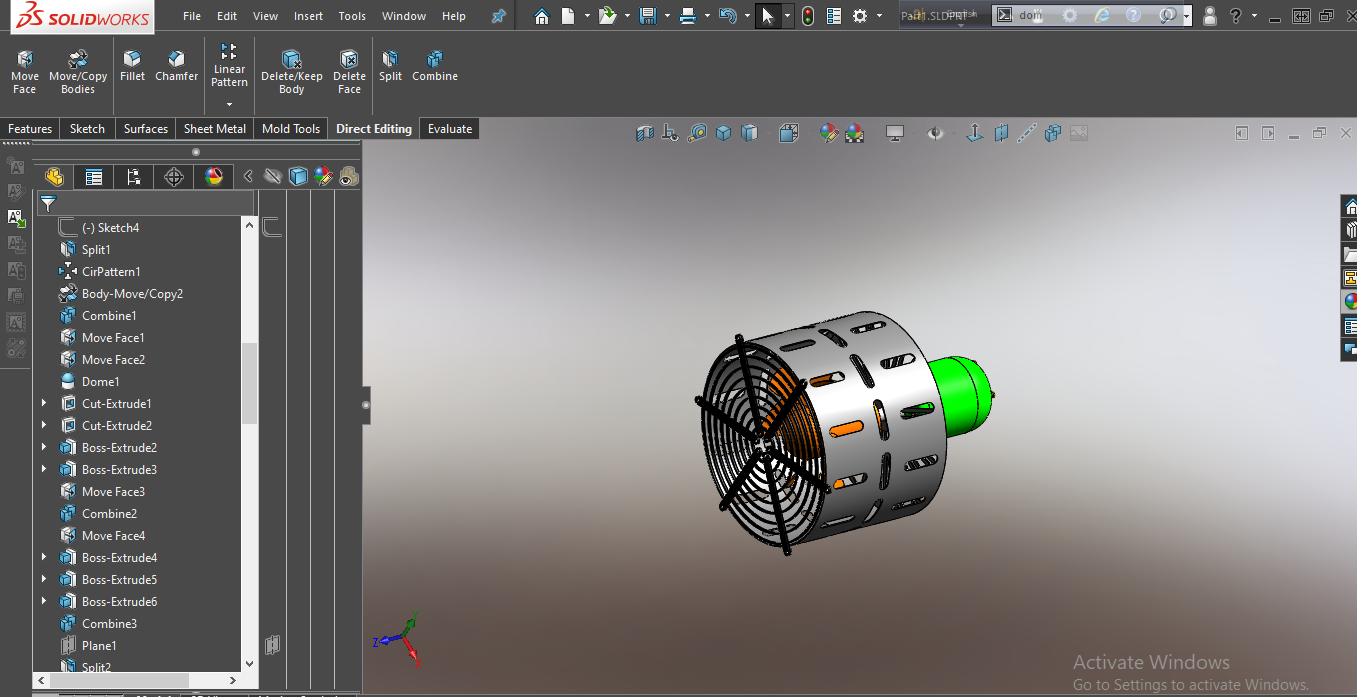Open the DimXpertManager tab
This screenshot has width=1357, height=697.
[x=174, y=177]
